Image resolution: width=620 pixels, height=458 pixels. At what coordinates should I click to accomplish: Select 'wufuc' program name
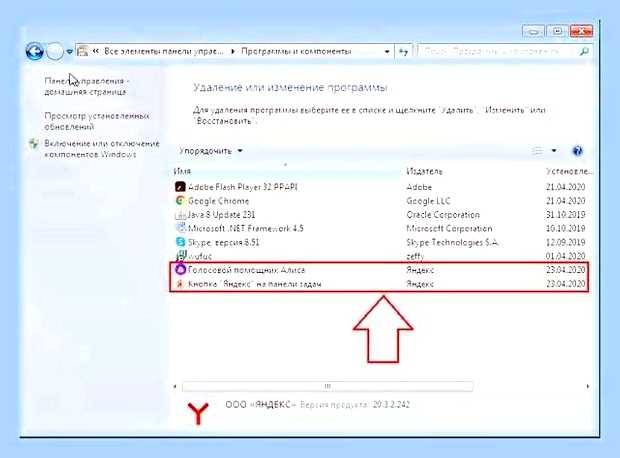200,256
